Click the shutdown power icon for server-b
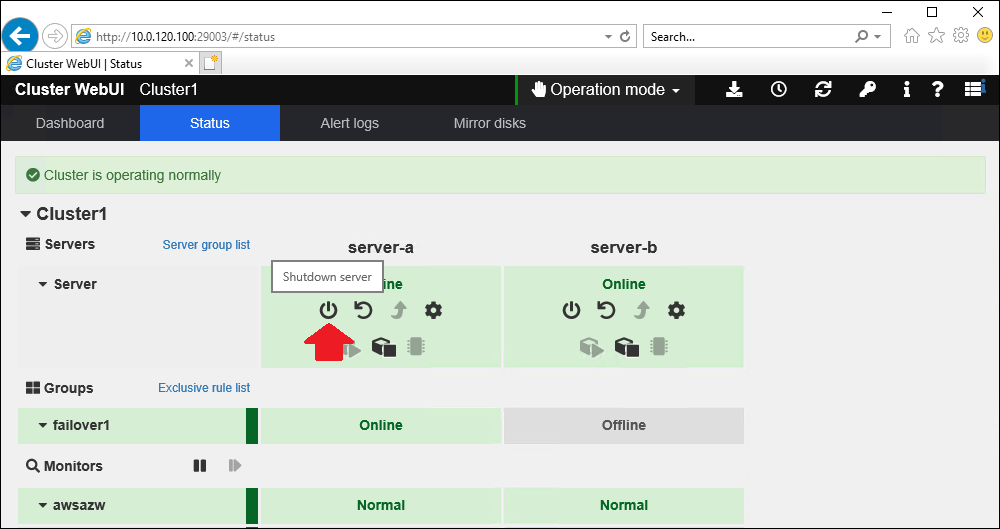1000x529 pixels. click(571, 310)
